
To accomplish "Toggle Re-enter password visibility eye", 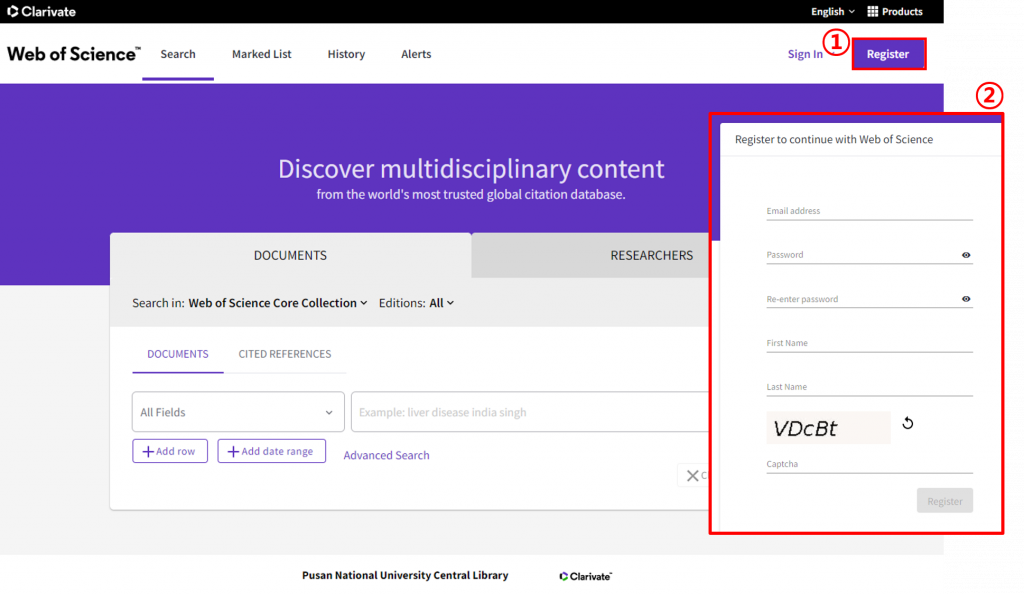I will coord(966,299).
